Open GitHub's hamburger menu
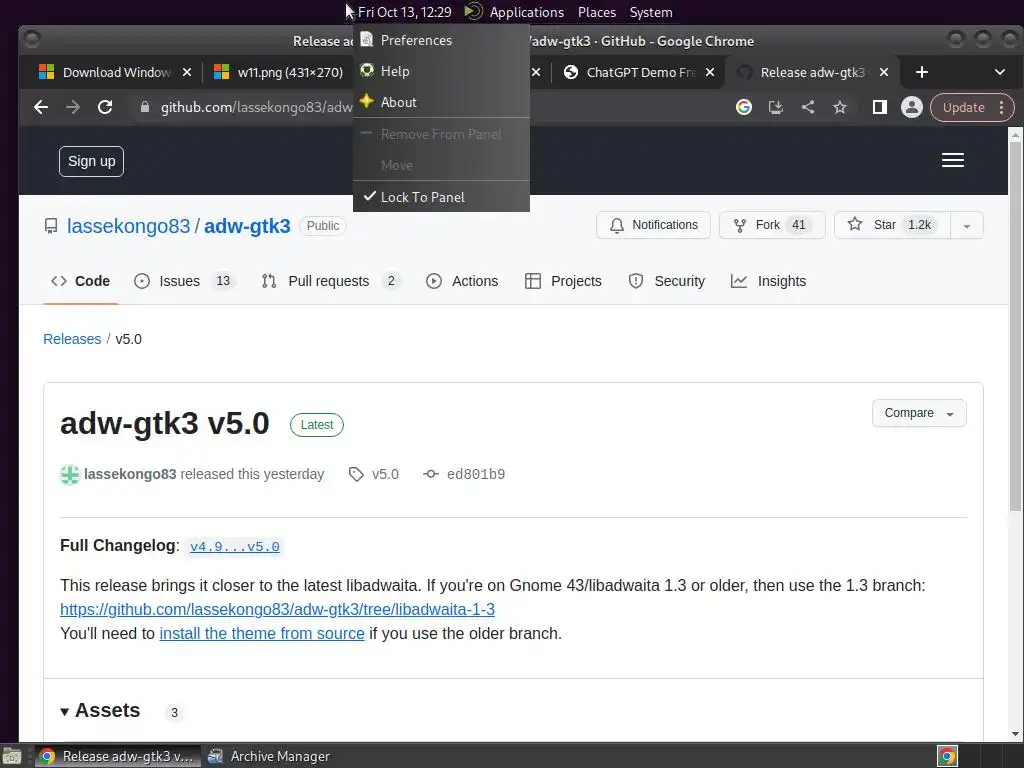The height and width of the screenshot is (768, 1024). click(953, 160)
